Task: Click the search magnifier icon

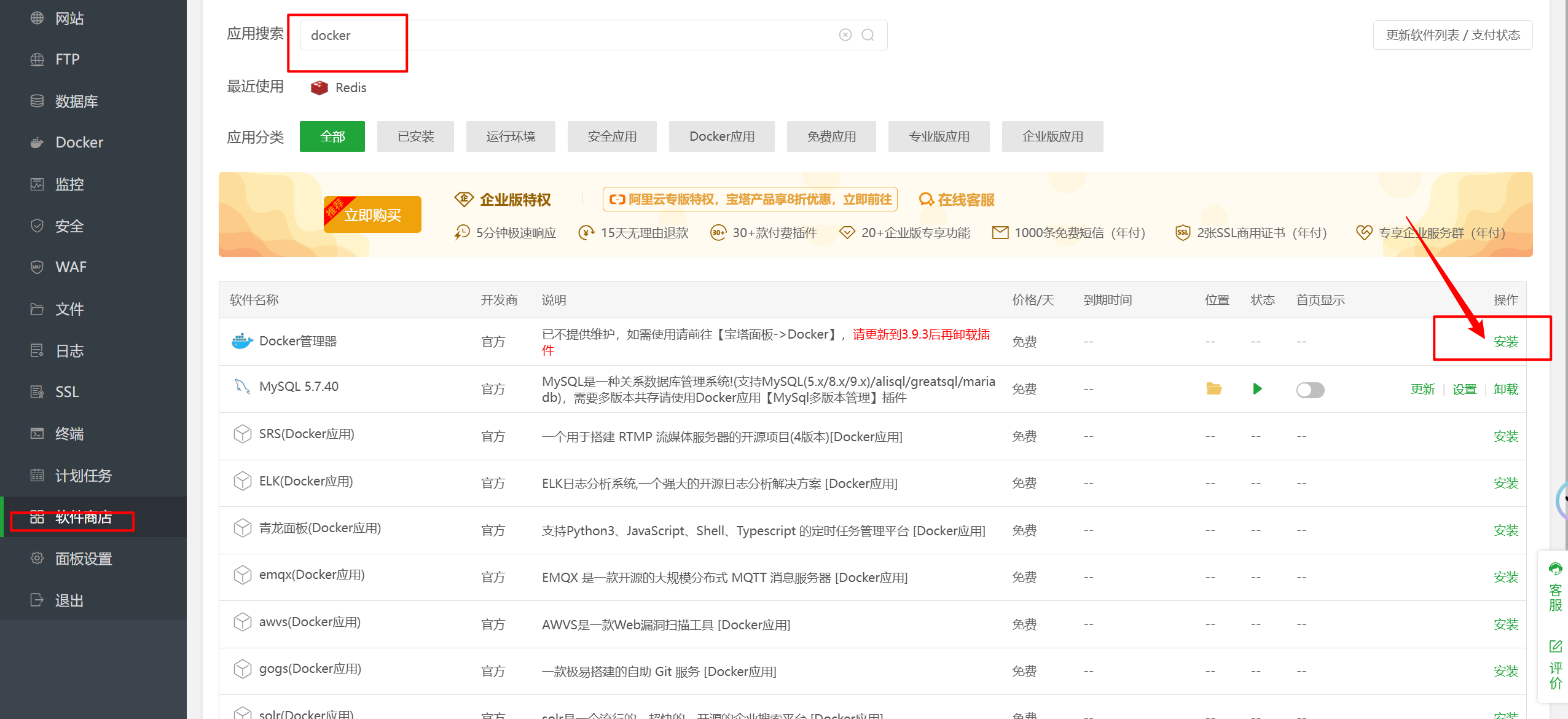Action: point(868,35)
